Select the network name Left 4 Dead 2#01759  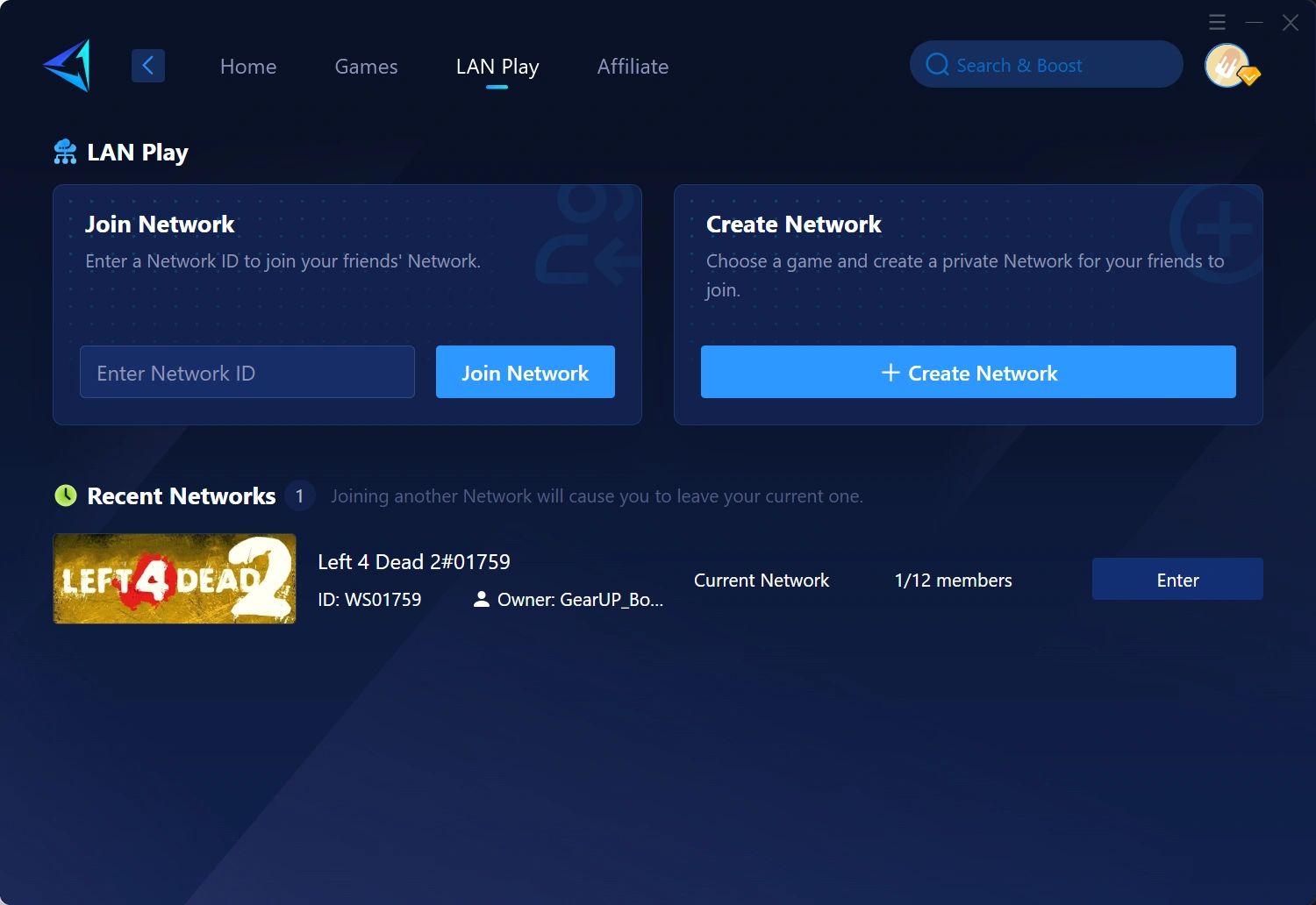414,562
